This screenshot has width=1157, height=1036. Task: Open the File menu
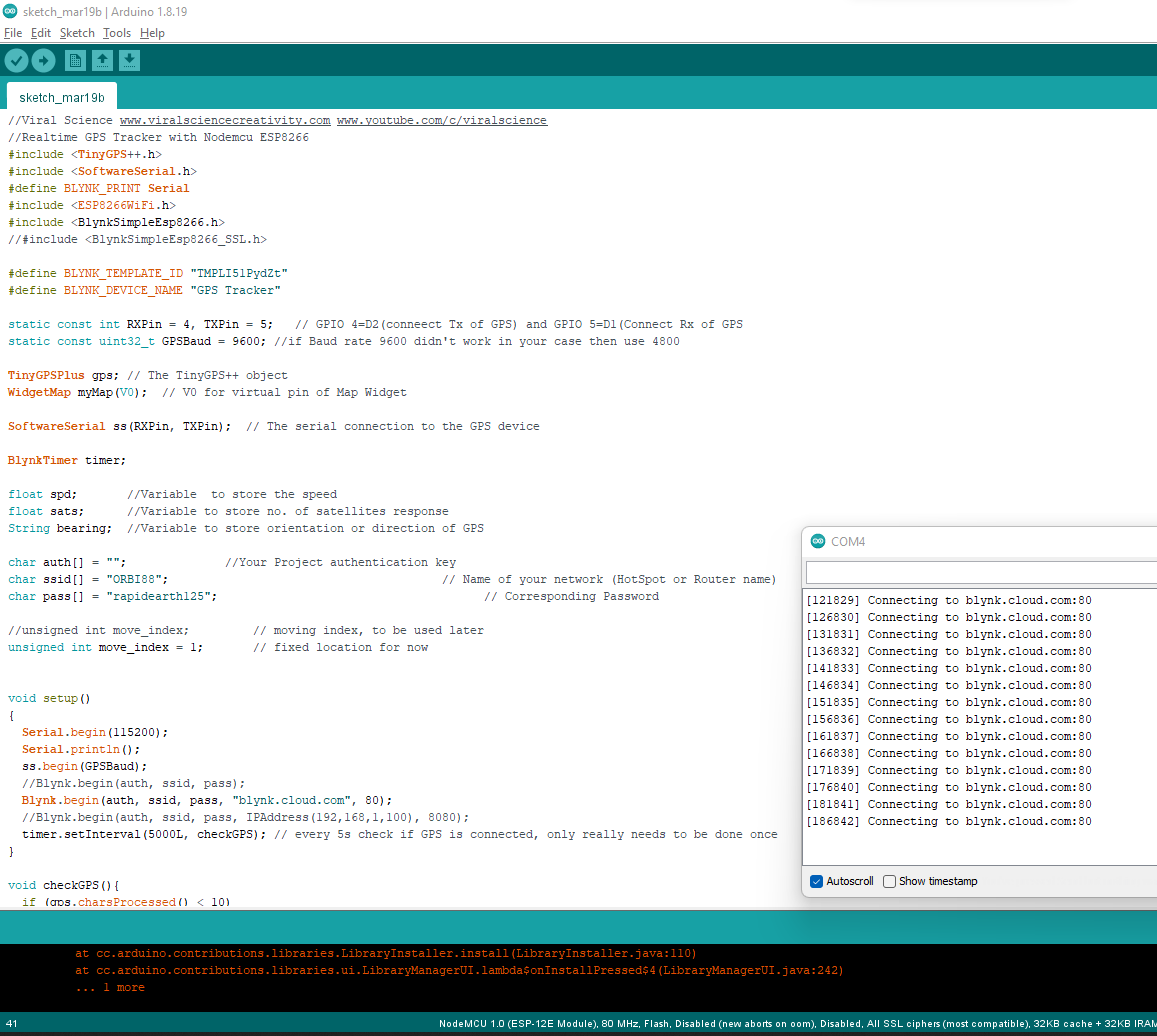coord(13,33)
